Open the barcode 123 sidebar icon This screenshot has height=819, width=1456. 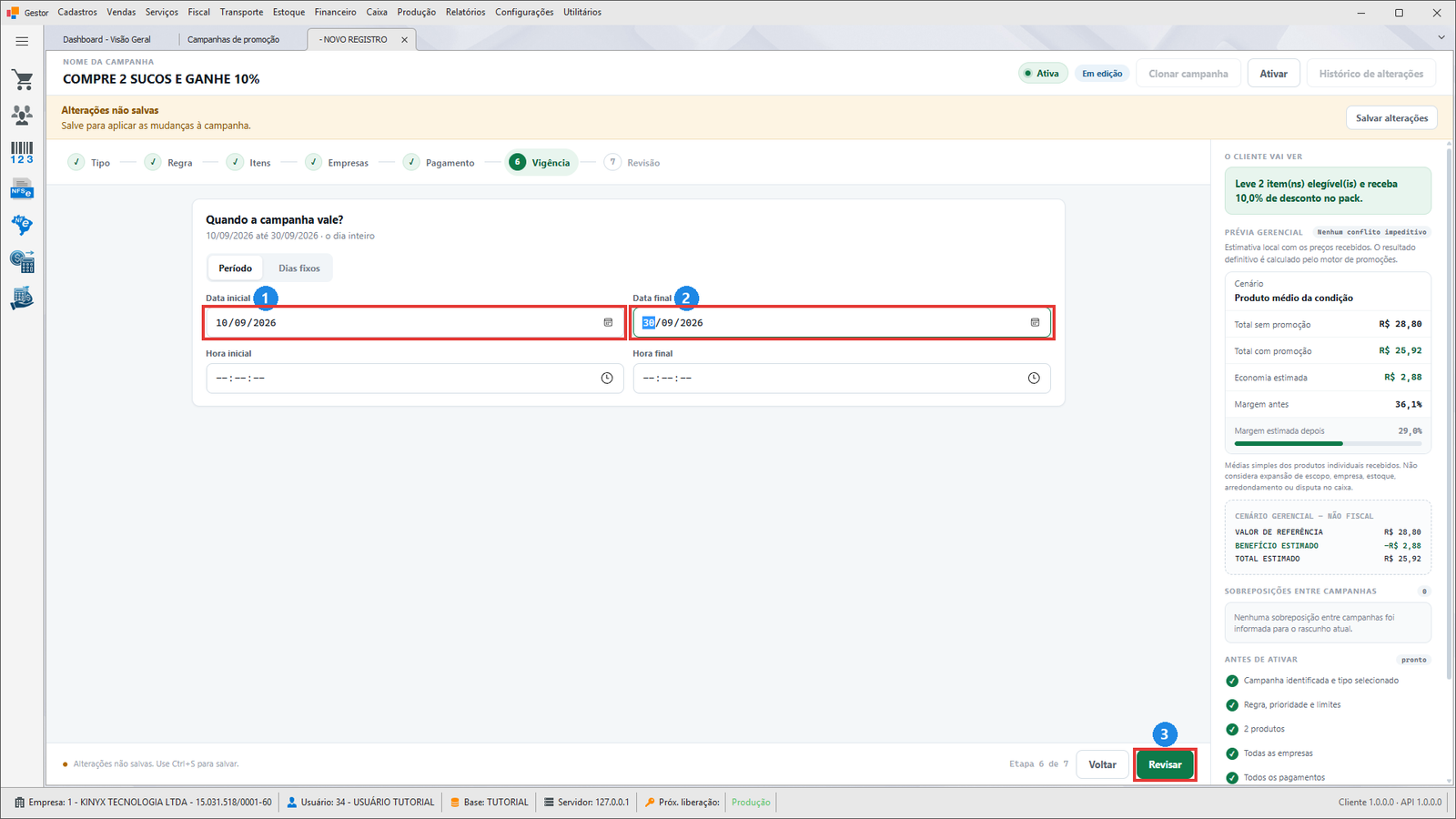click(x=22, y=152)
